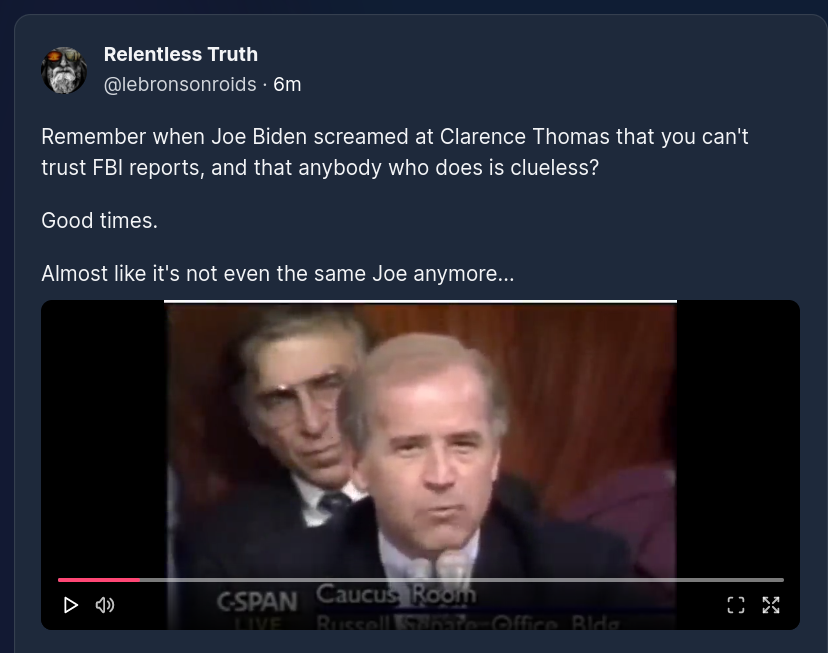
Task: Click the right black letterbox of the video
Action: point(738,438)
